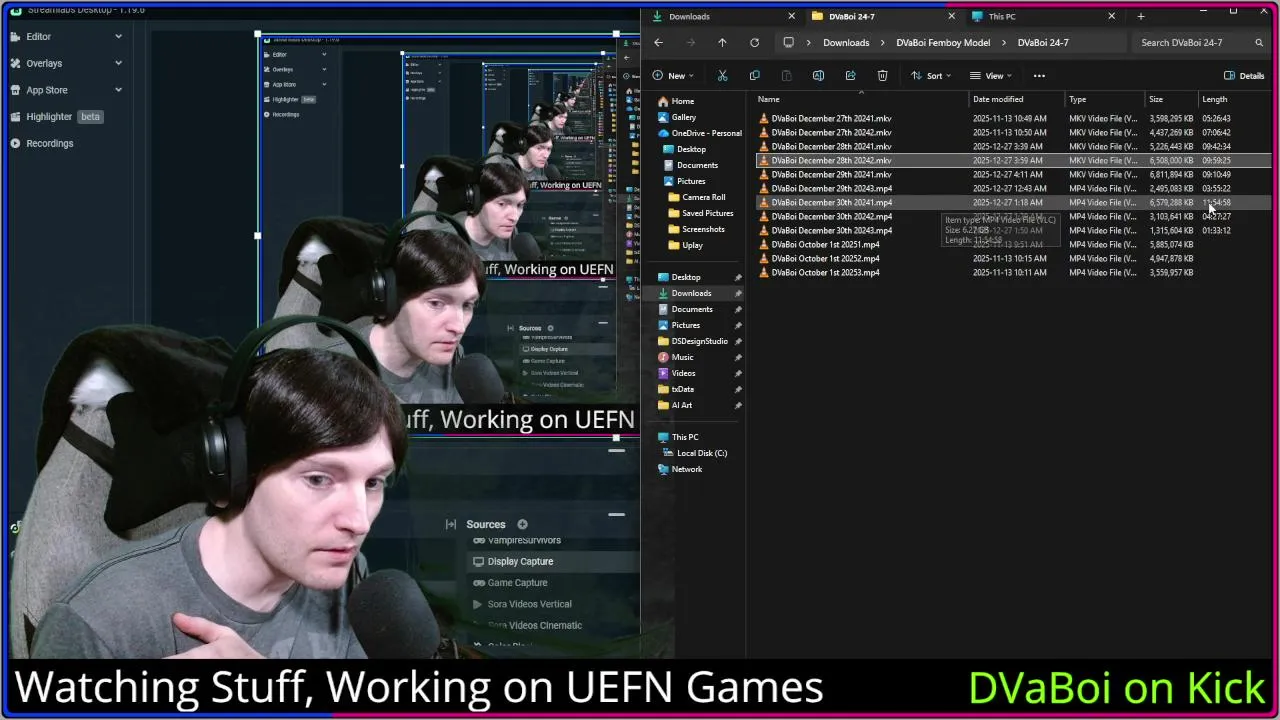Delete the selected file

882,76
